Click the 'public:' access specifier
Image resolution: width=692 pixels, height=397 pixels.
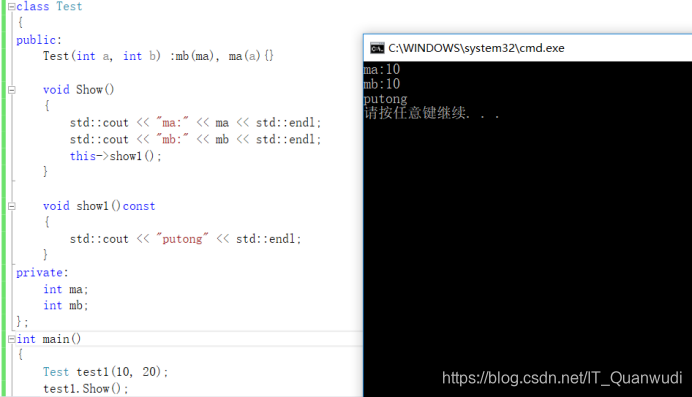39,40
